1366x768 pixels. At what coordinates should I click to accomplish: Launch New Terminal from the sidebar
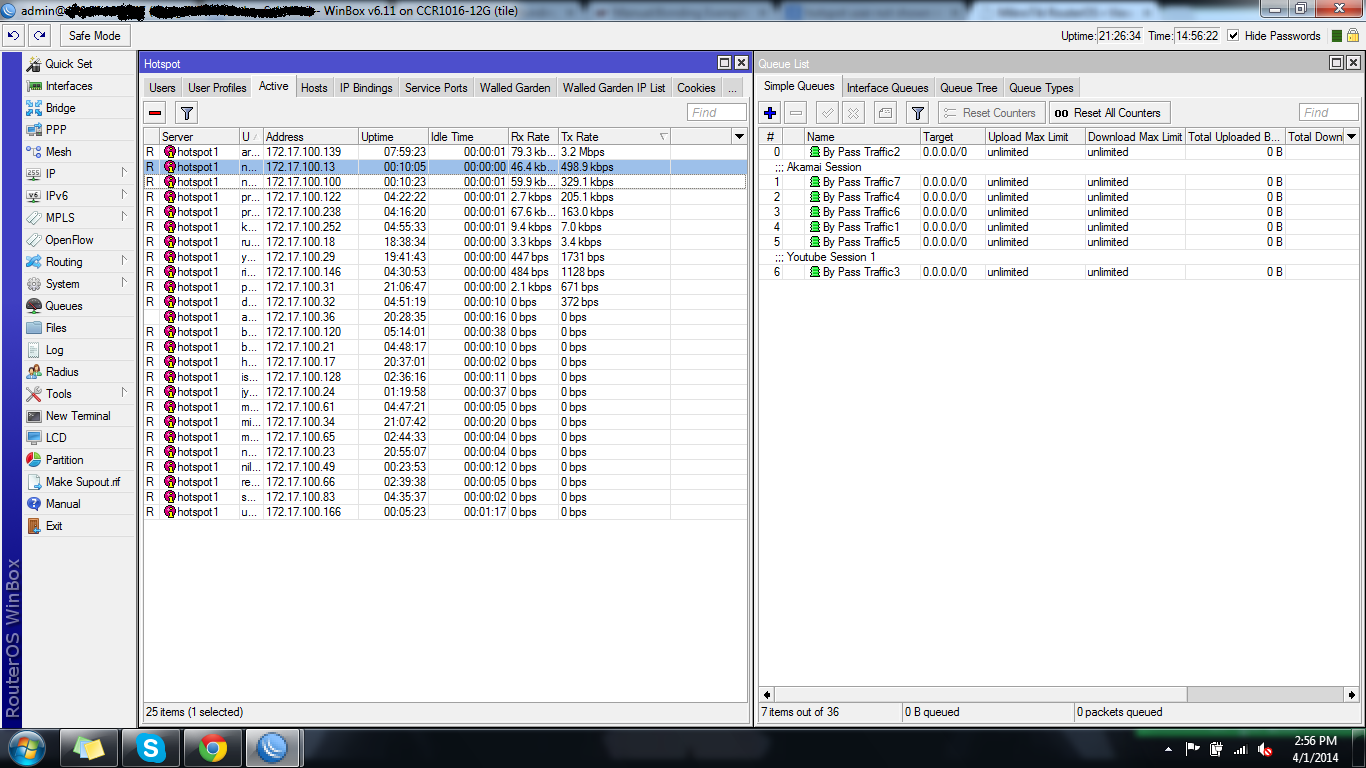click(78, 416)
